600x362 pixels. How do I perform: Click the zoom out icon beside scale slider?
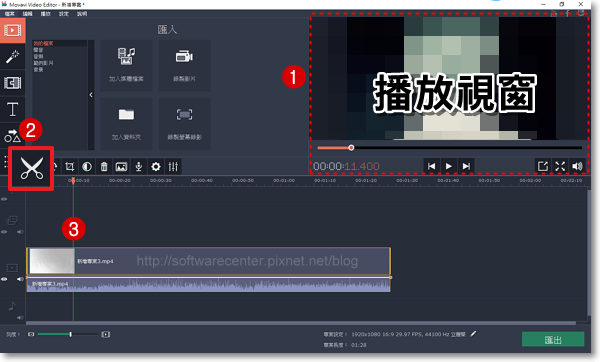click(x=31, y=334)
